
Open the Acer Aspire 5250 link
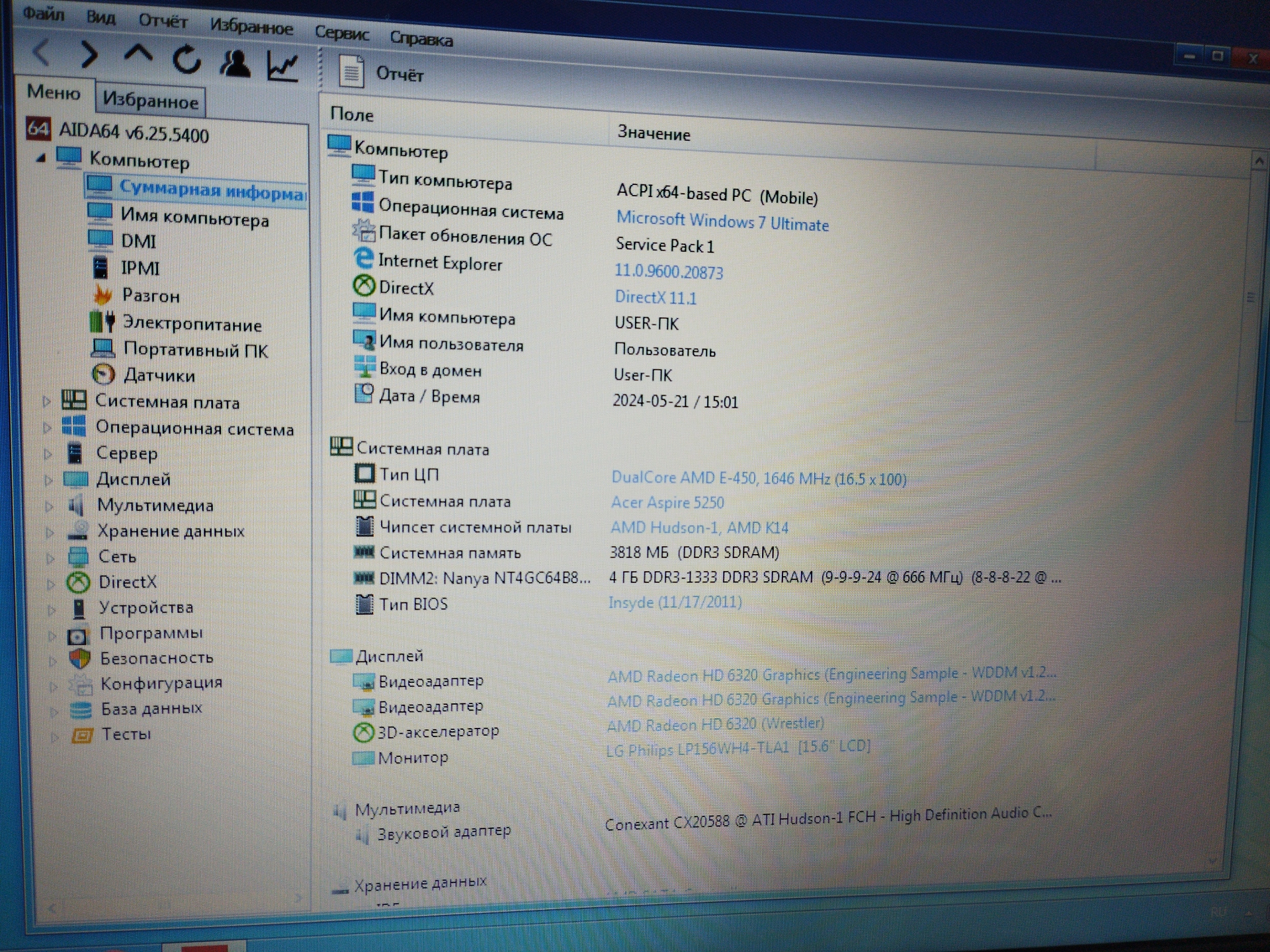667,502
